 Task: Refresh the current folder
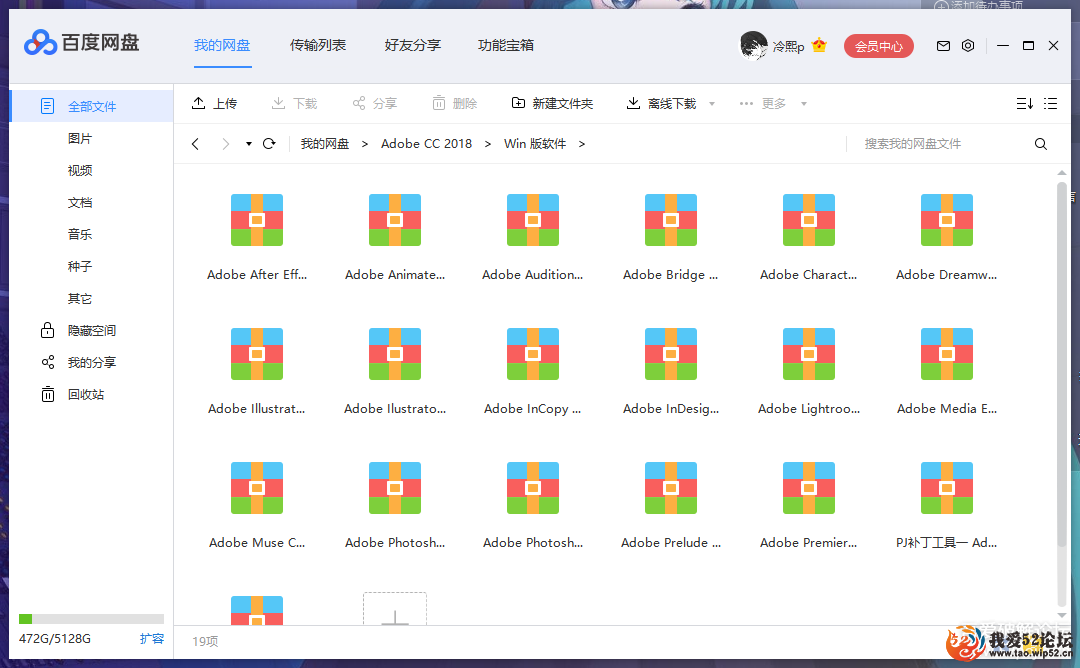(x=269, y=143)
